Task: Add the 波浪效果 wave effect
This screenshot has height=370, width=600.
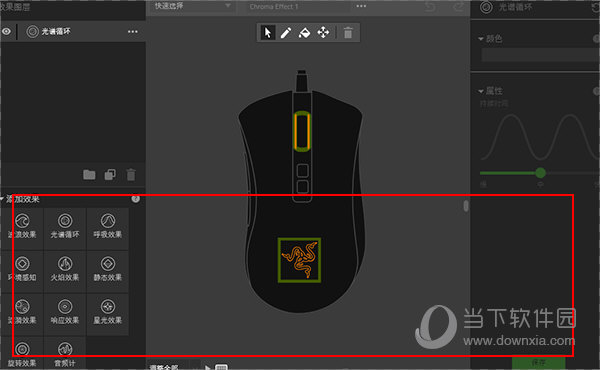Action: pos(22,228)
